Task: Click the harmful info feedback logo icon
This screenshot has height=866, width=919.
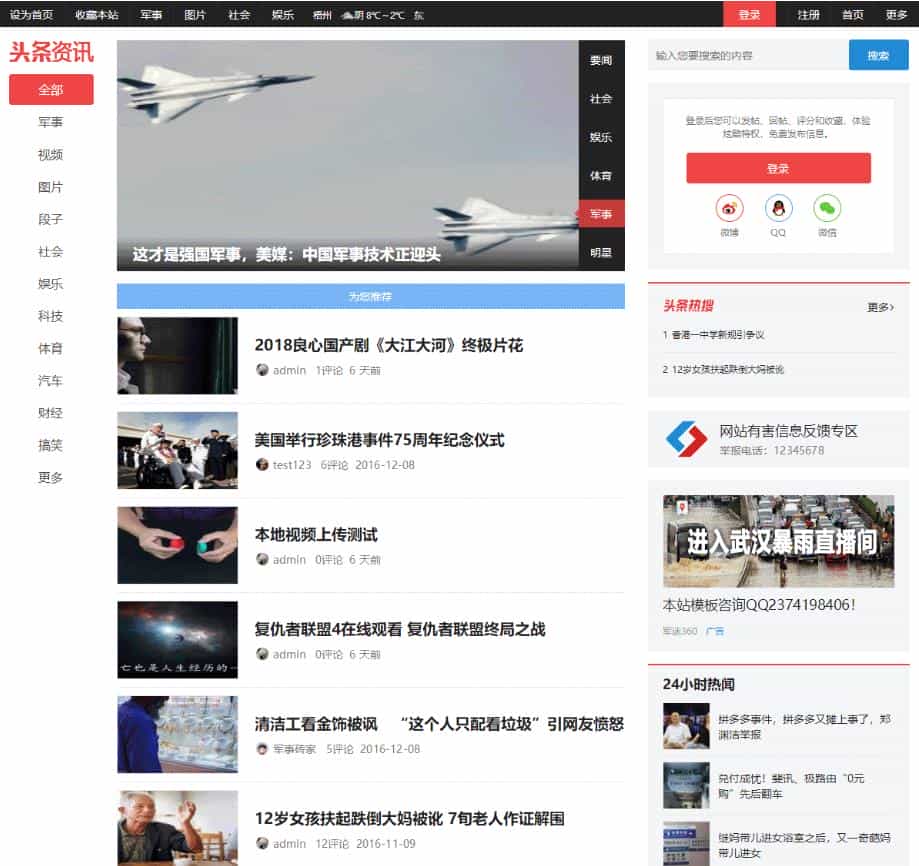Action: tap(686, 439)
